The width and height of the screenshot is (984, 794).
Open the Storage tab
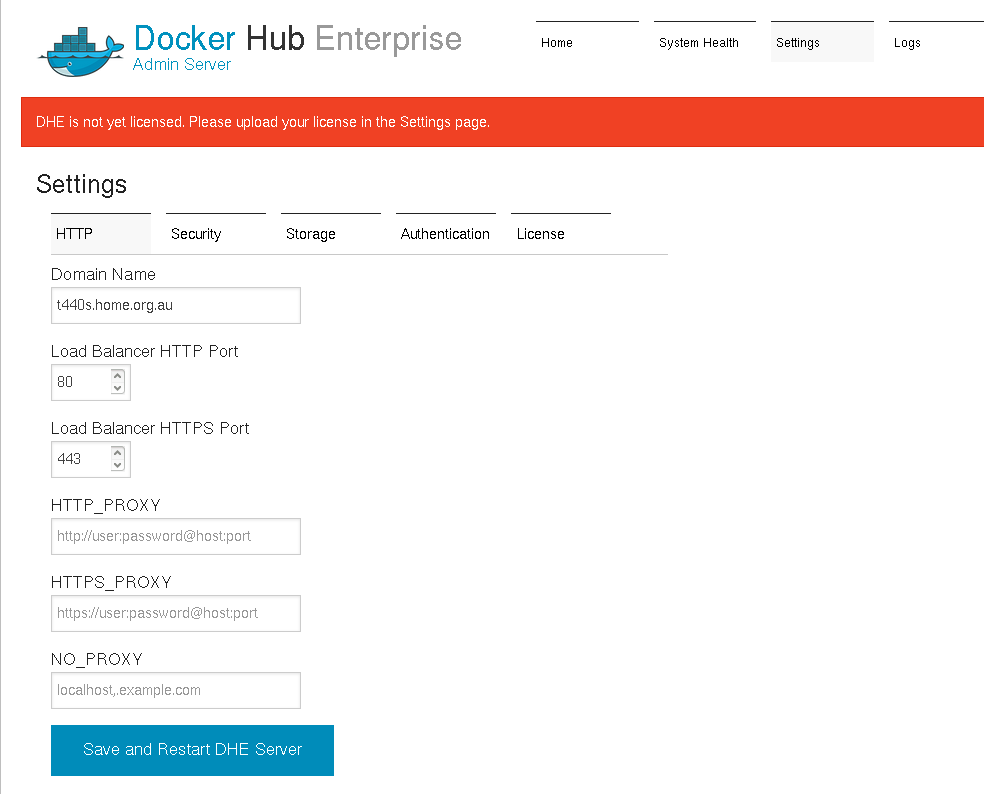point(330,234)
